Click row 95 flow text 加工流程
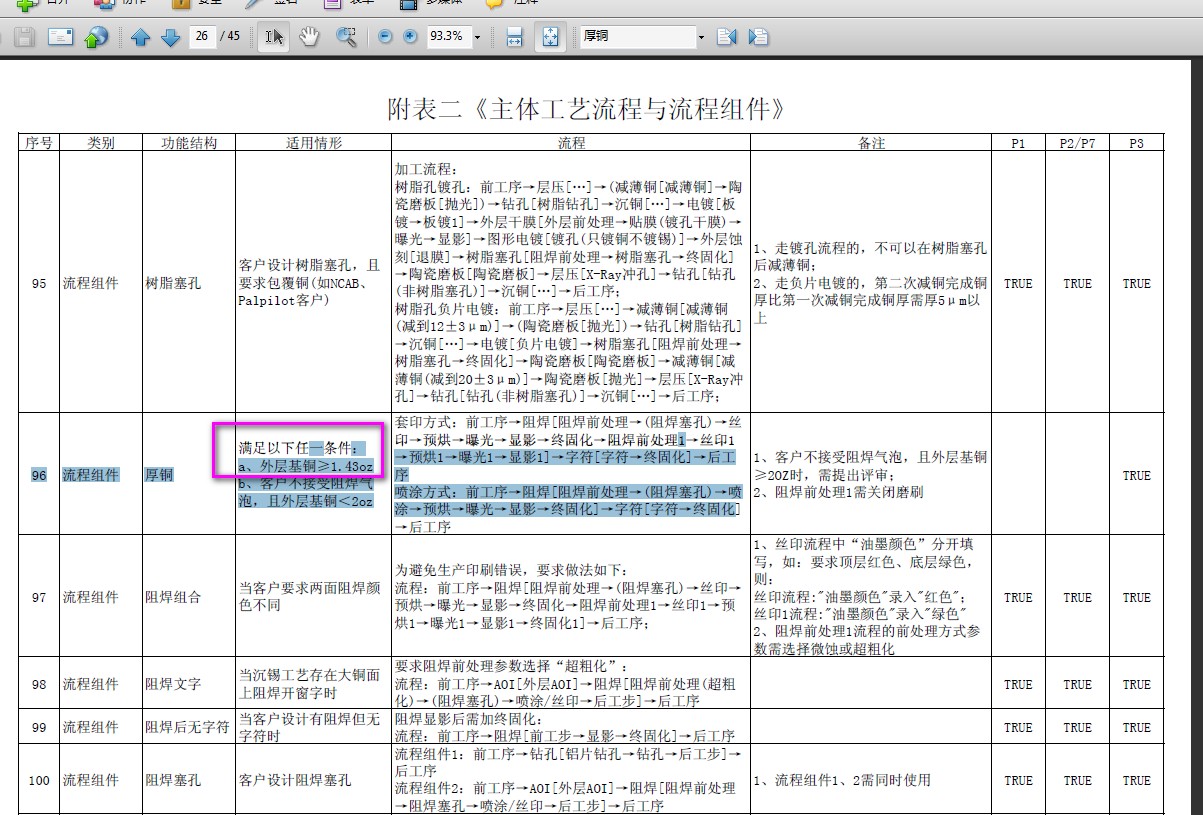The height and width of the screenshot is (815, 1203). coord(426,169)
